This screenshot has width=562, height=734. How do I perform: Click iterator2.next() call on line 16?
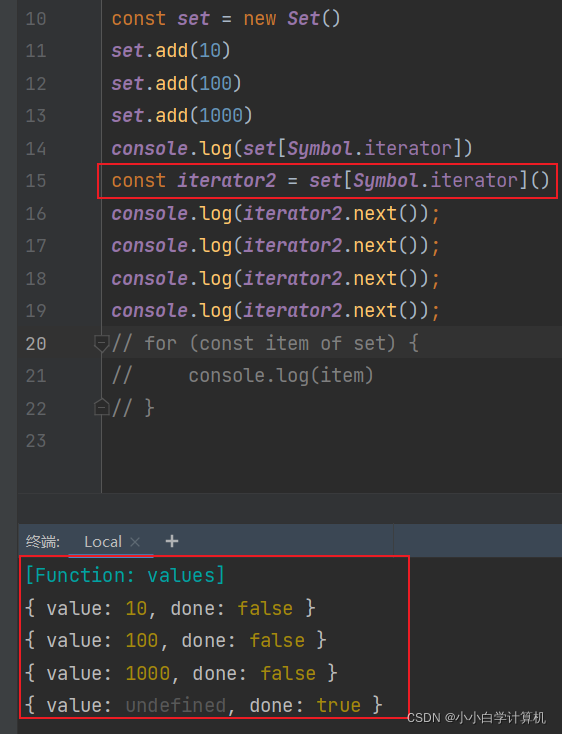point(330,213)
